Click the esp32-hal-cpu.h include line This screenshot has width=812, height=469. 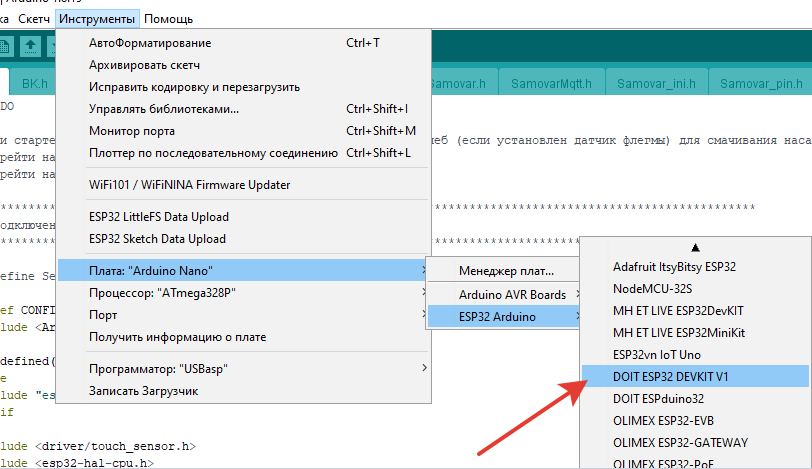click(77, 463)
